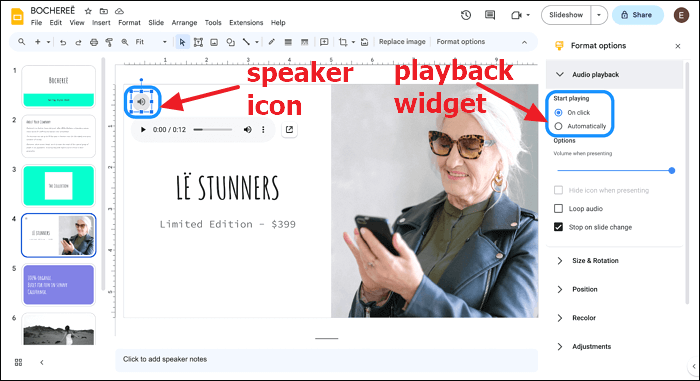Image resolution: width=700 pixels, height=381 pixels.
Task: Reset the image with the toolbar icon
Action: [x=364, y=42]
